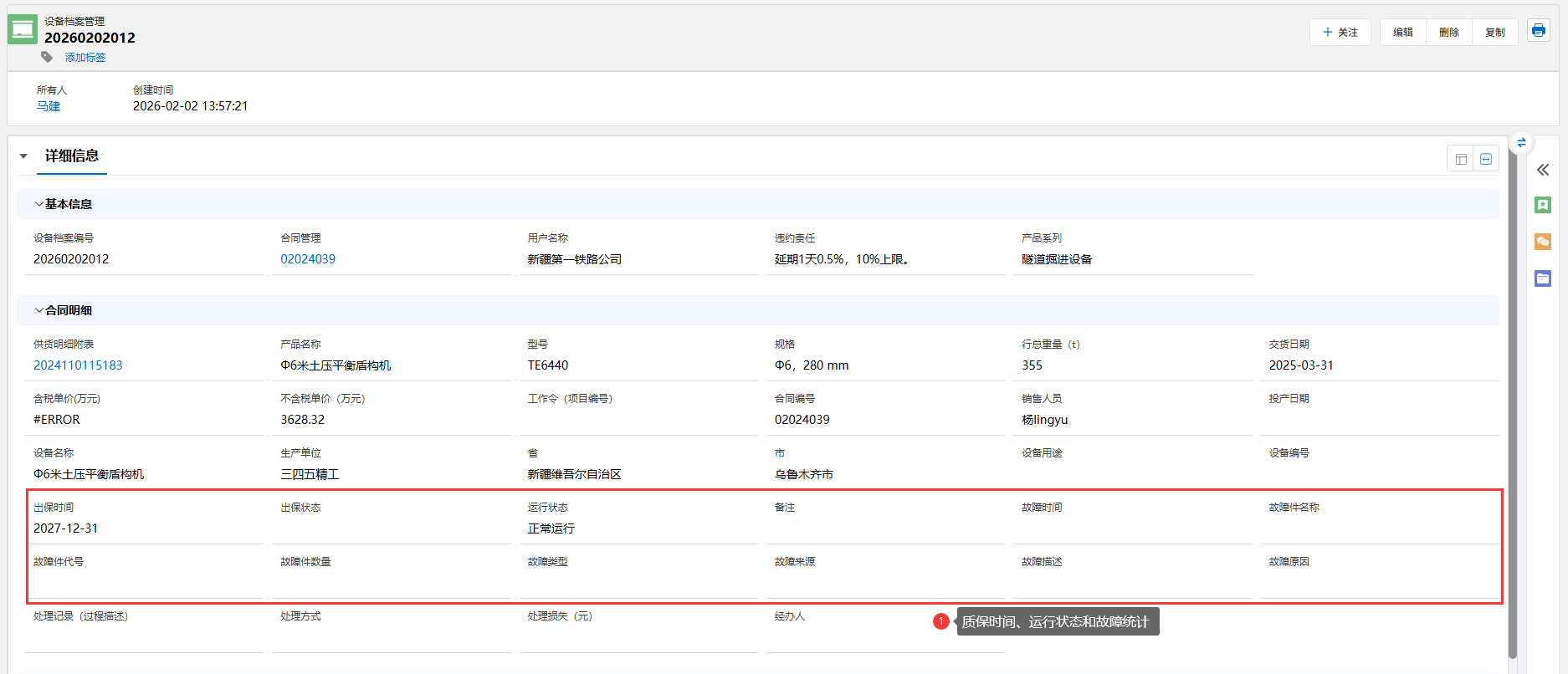Viewport: 1568px width, 674px height.
Task: Click the 关注 follow button
Action: point(1340,33)
